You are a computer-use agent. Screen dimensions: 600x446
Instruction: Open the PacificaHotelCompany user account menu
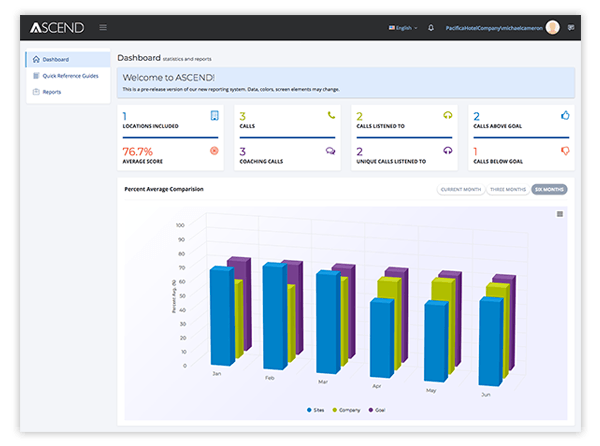[494, 28]
